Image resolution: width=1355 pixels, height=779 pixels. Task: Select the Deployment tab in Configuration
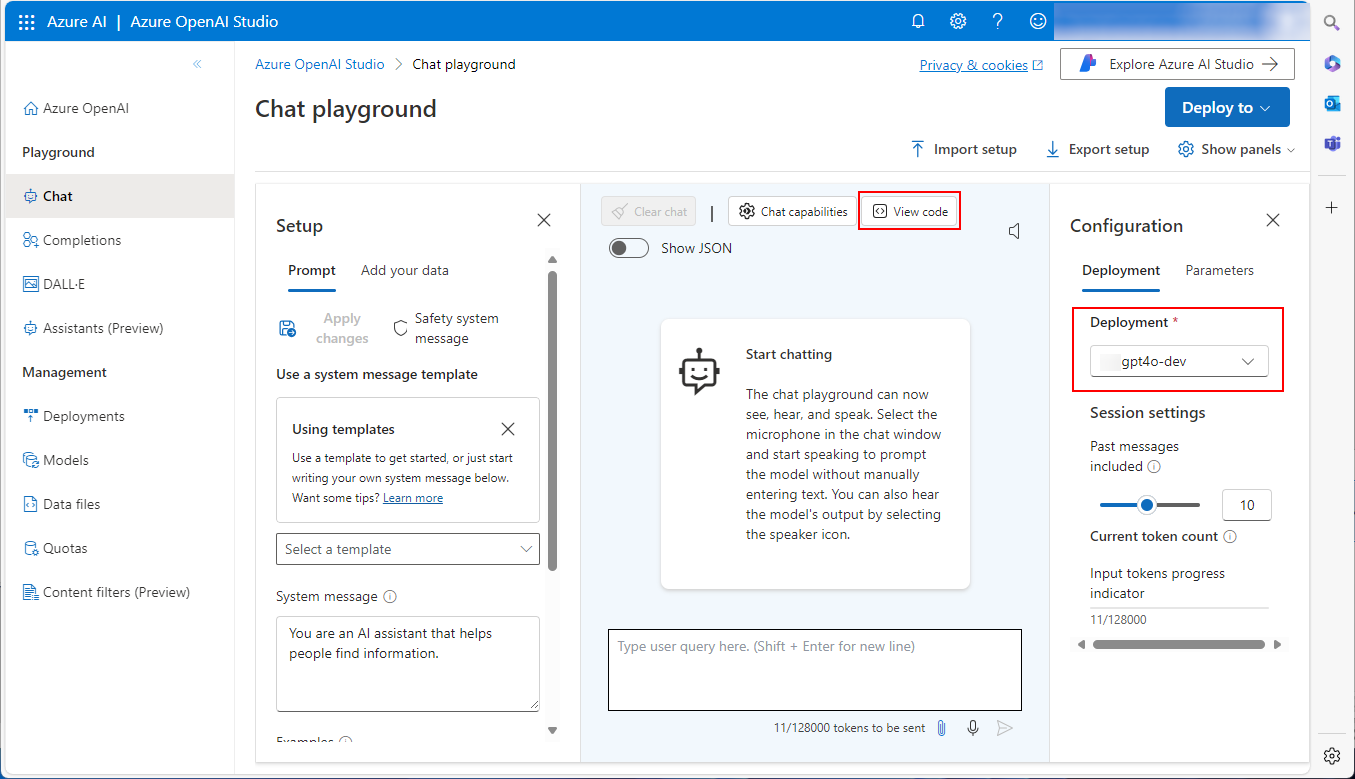[1121, 270]
